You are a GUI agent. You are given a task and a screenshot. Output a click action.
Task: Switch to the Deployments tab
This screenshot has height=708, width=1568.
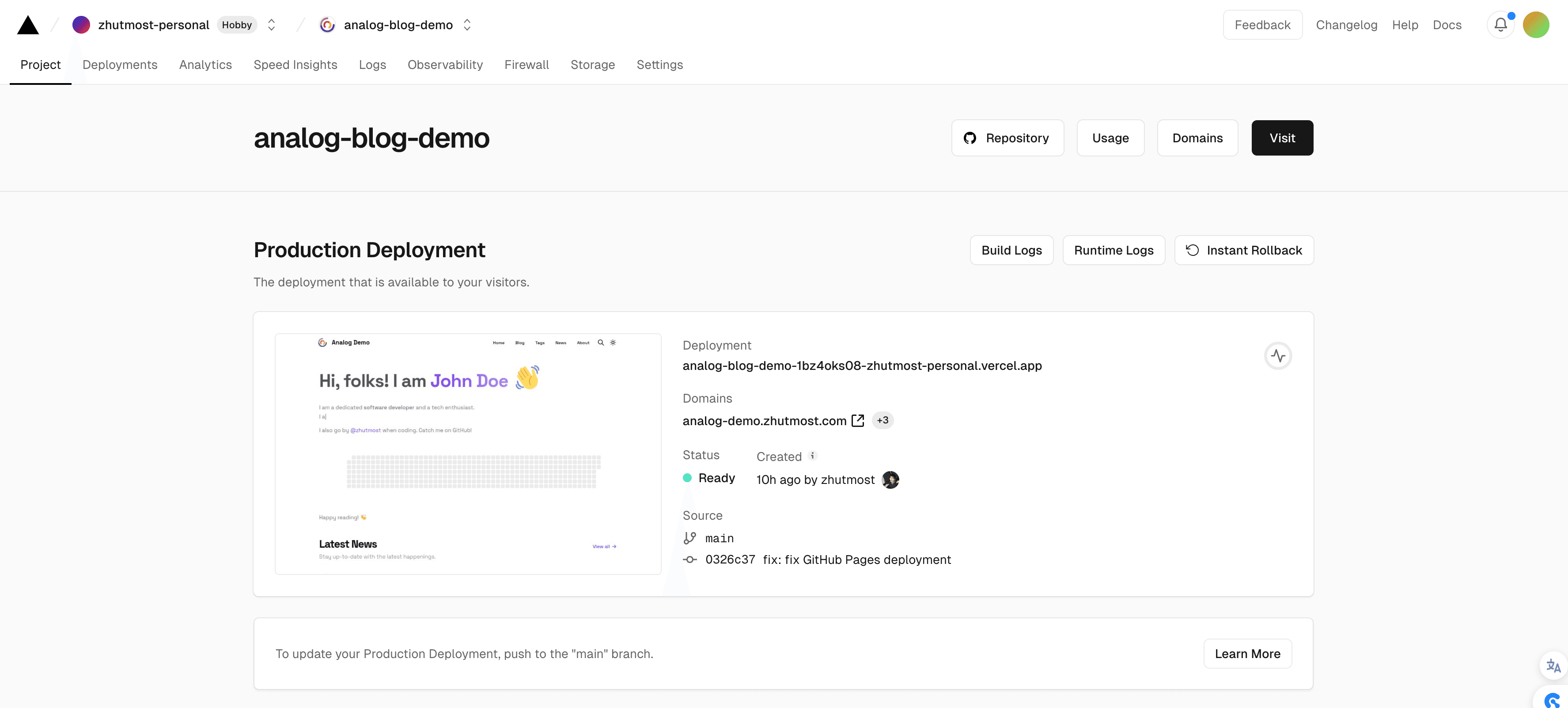(119, 65)
